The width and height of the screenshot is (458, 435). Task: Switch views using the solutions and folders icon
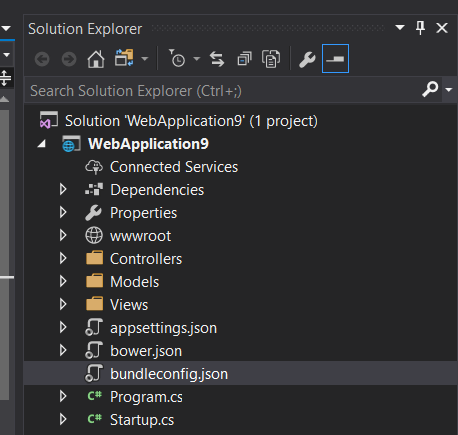pyautogui.click(x=124, y=58)
